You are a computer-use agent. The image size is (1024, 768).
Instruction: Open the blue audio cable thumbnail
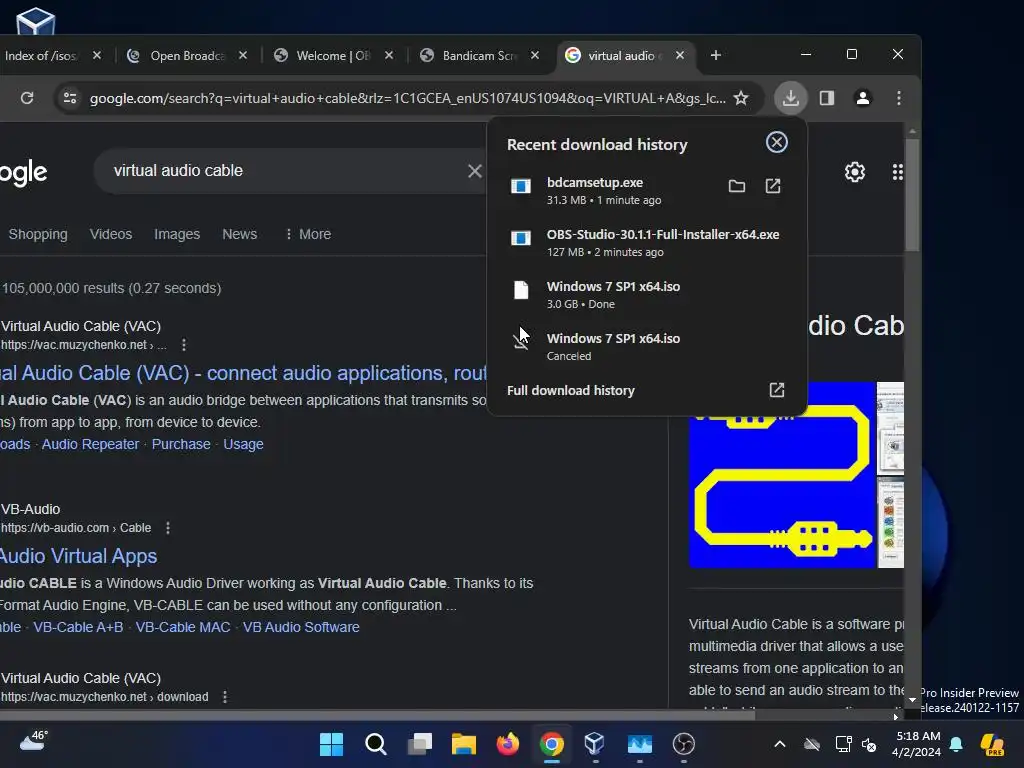point(782,475)
